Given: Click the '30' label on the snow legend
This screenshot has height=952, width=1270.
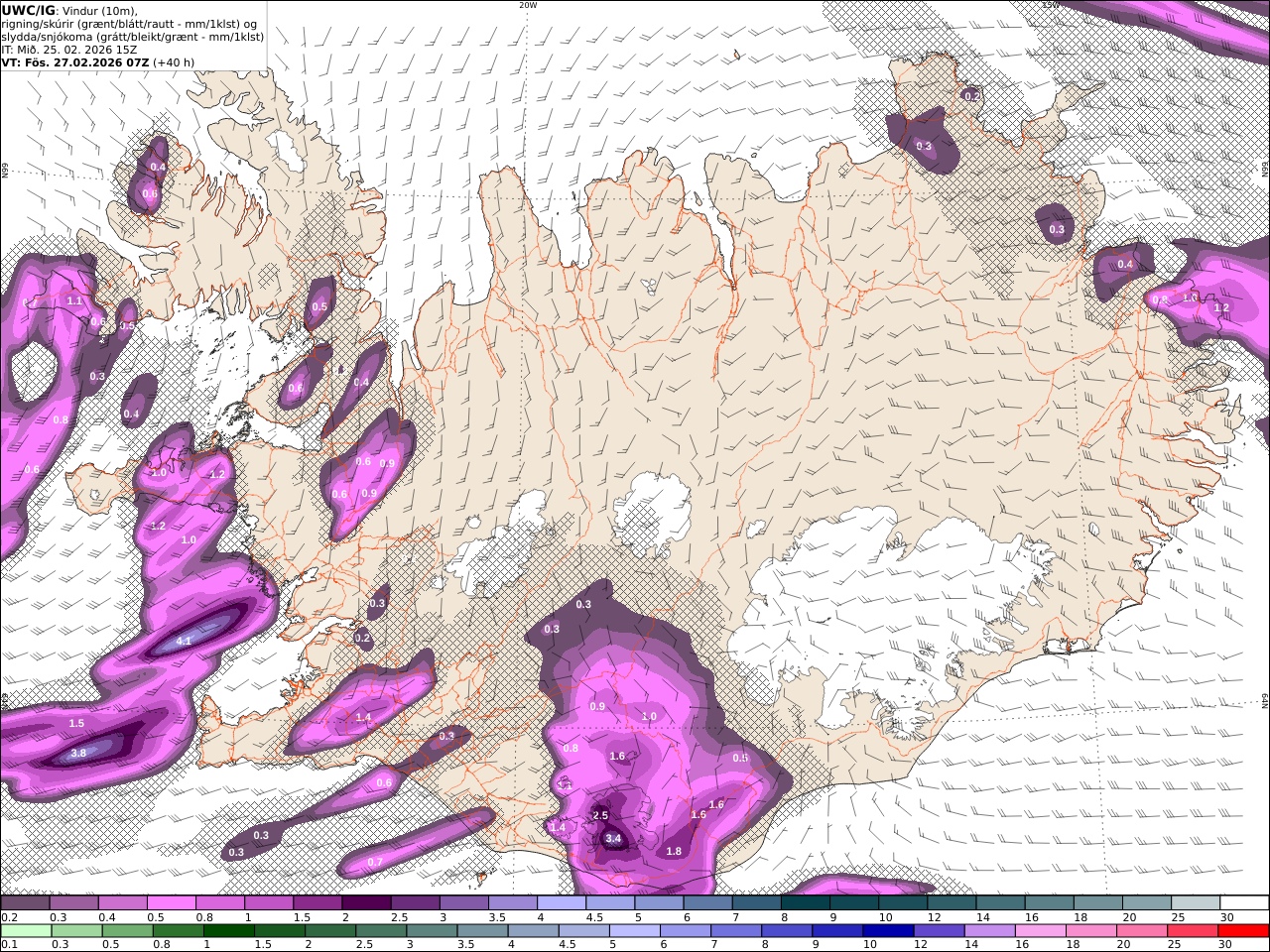Looking at the screenshot, I should coord(1226,917).
